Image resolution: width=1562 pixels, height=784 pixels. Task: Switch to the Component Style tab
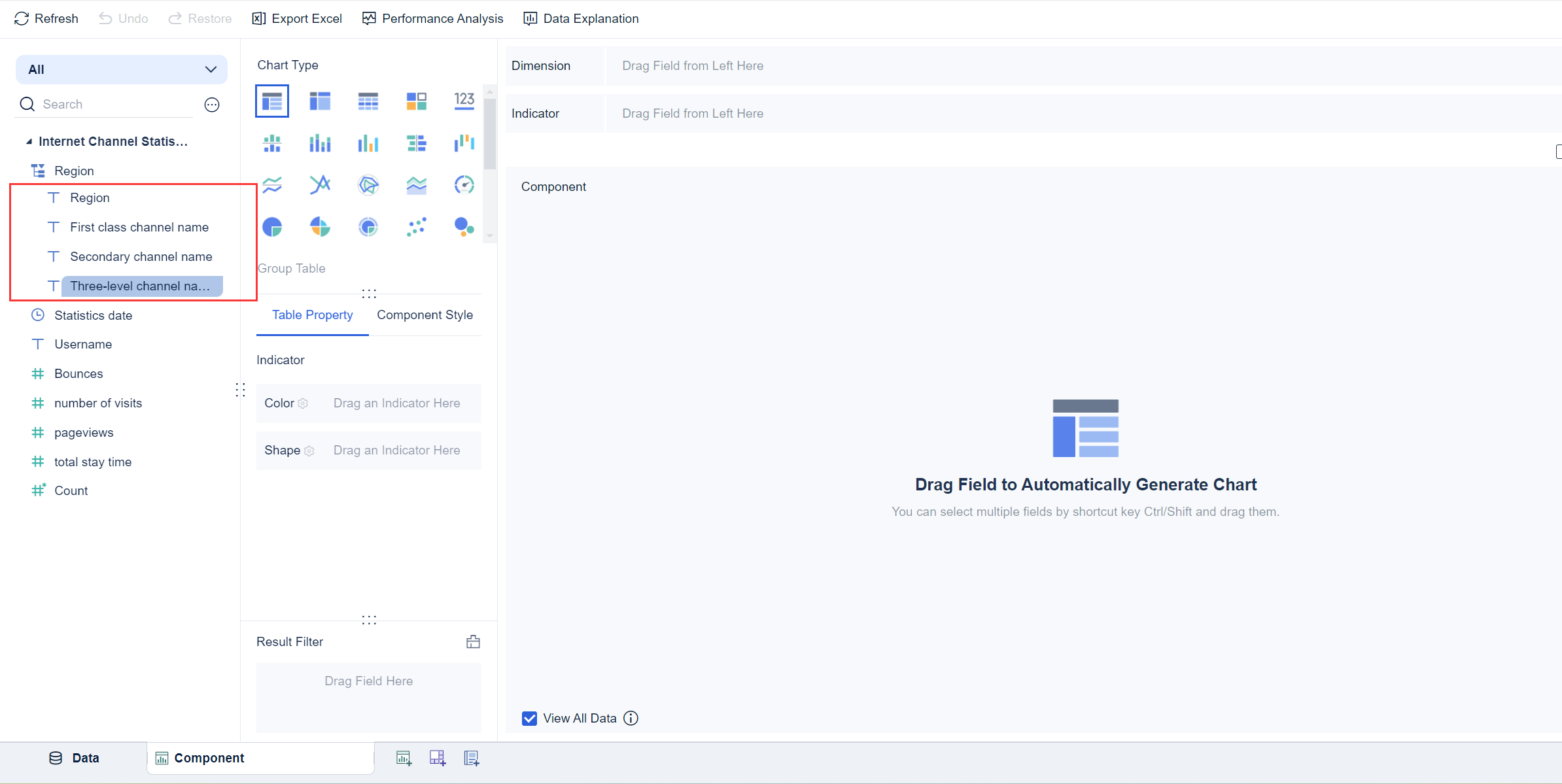tap(425, 315)
